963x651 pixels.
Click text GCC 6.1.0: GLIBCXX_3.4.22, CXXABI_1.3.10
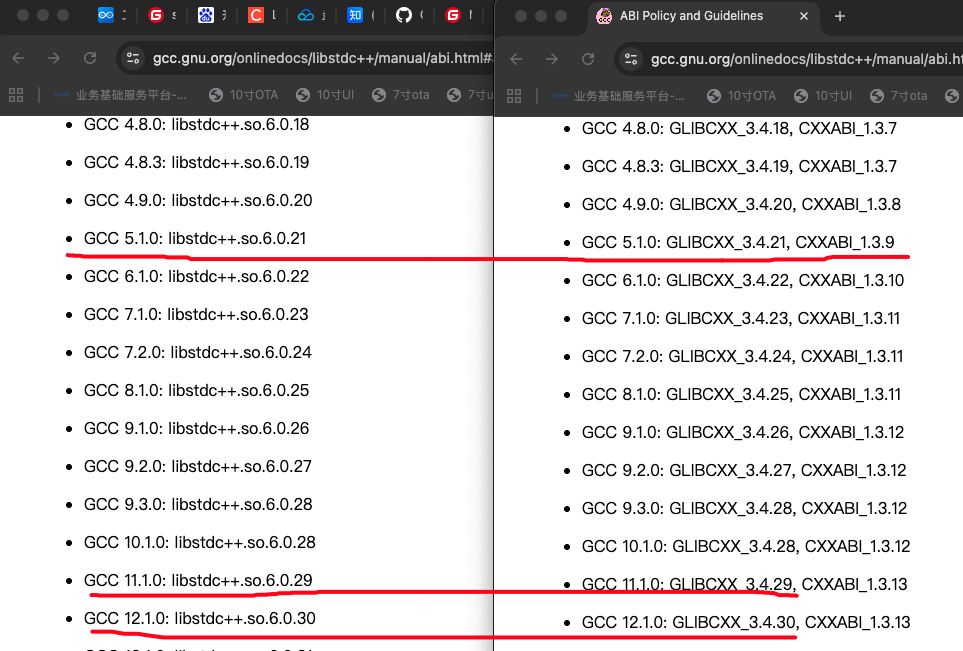[743, 281]
